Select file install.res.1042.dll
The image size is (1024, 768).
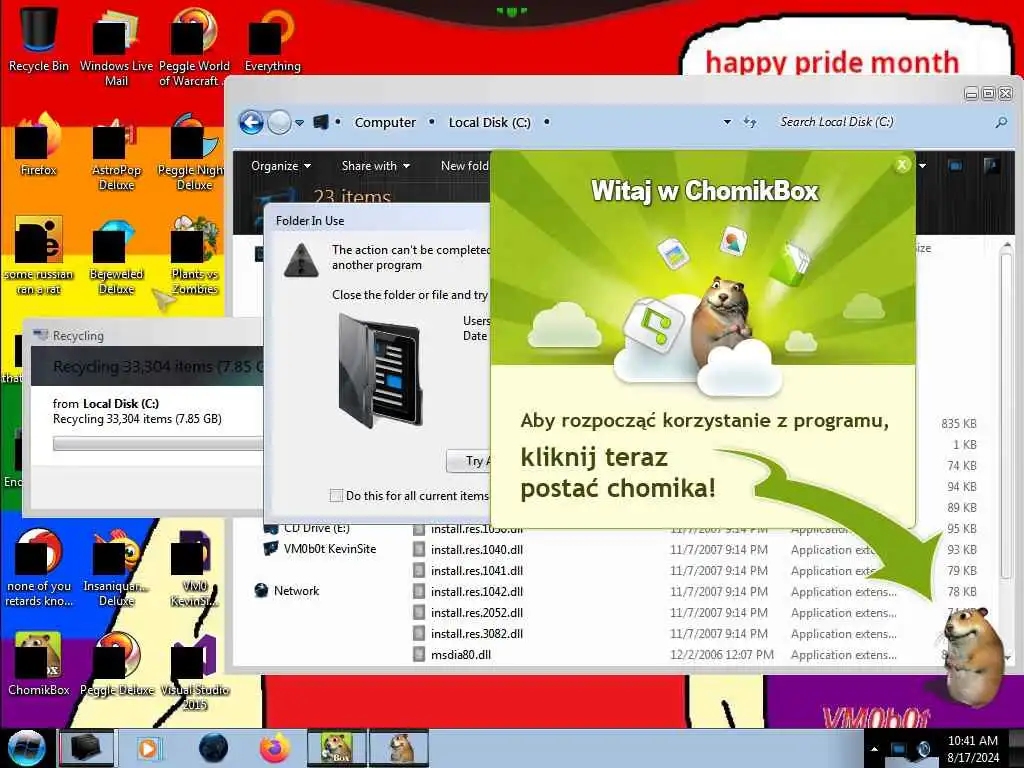[468, 592]
